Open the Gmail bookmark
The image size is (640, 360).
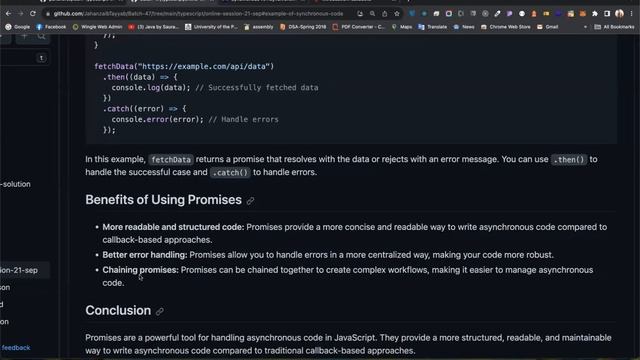tap(547, 27)
